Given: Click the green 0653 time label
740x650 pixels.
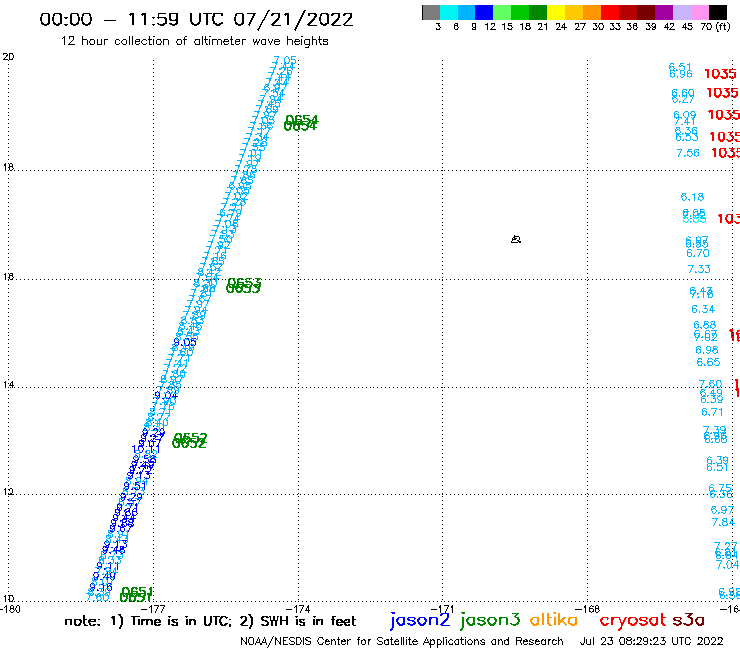Looking at the screenshot, I should [244, 286].
